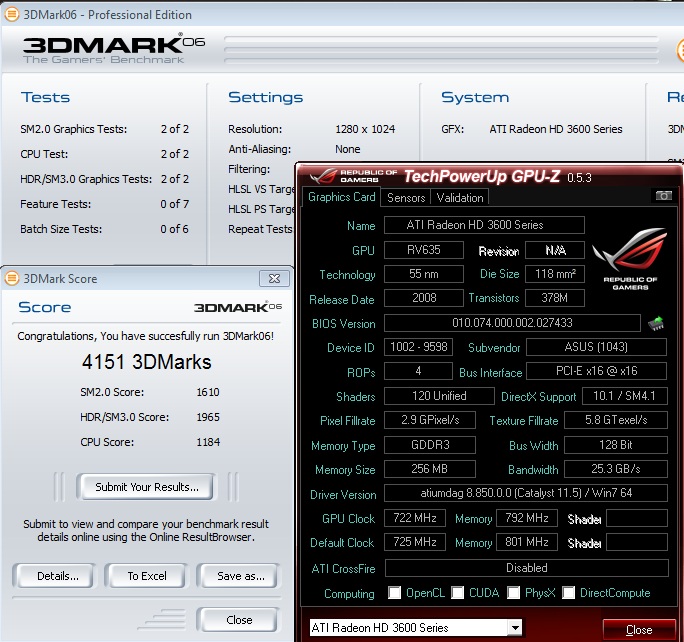This screenshot has height=642, width=684.
Task: Click the Bus Width 128 Bit field
Action: 616,444
